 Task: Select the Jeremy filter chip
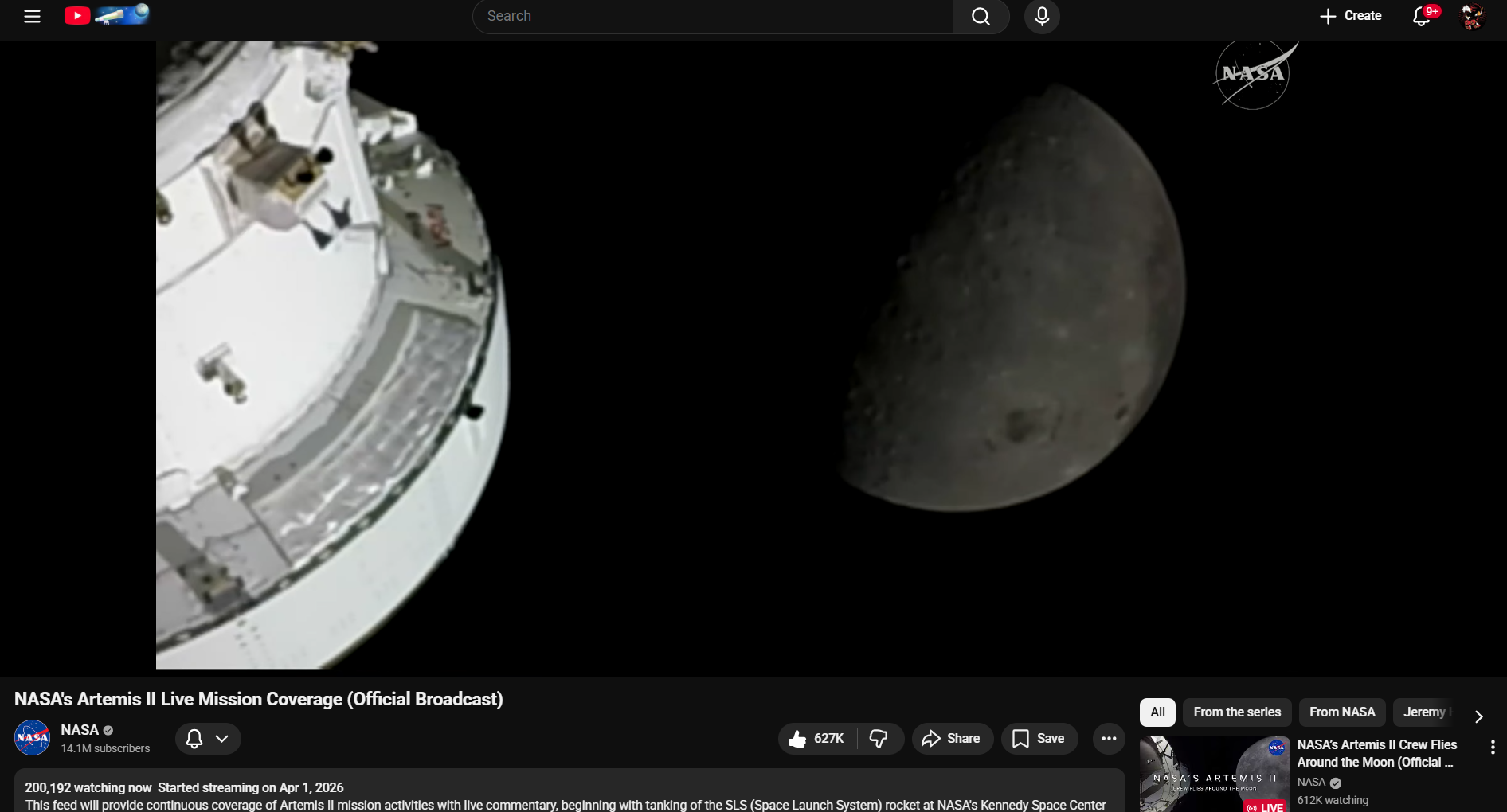tap(1425, 712)
